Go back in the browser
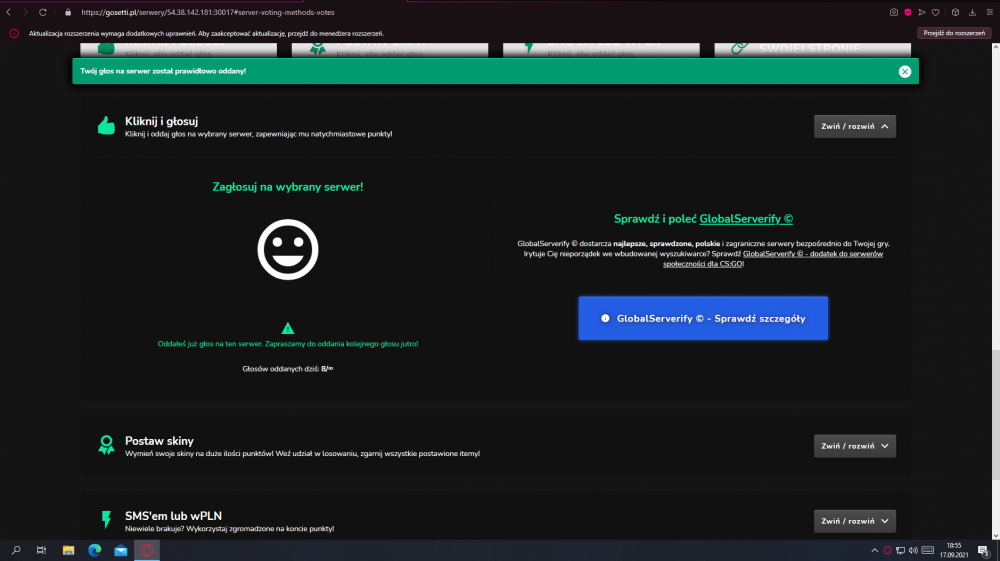Viewport: 1000px width, 561px height. click(x=9, y=12)
